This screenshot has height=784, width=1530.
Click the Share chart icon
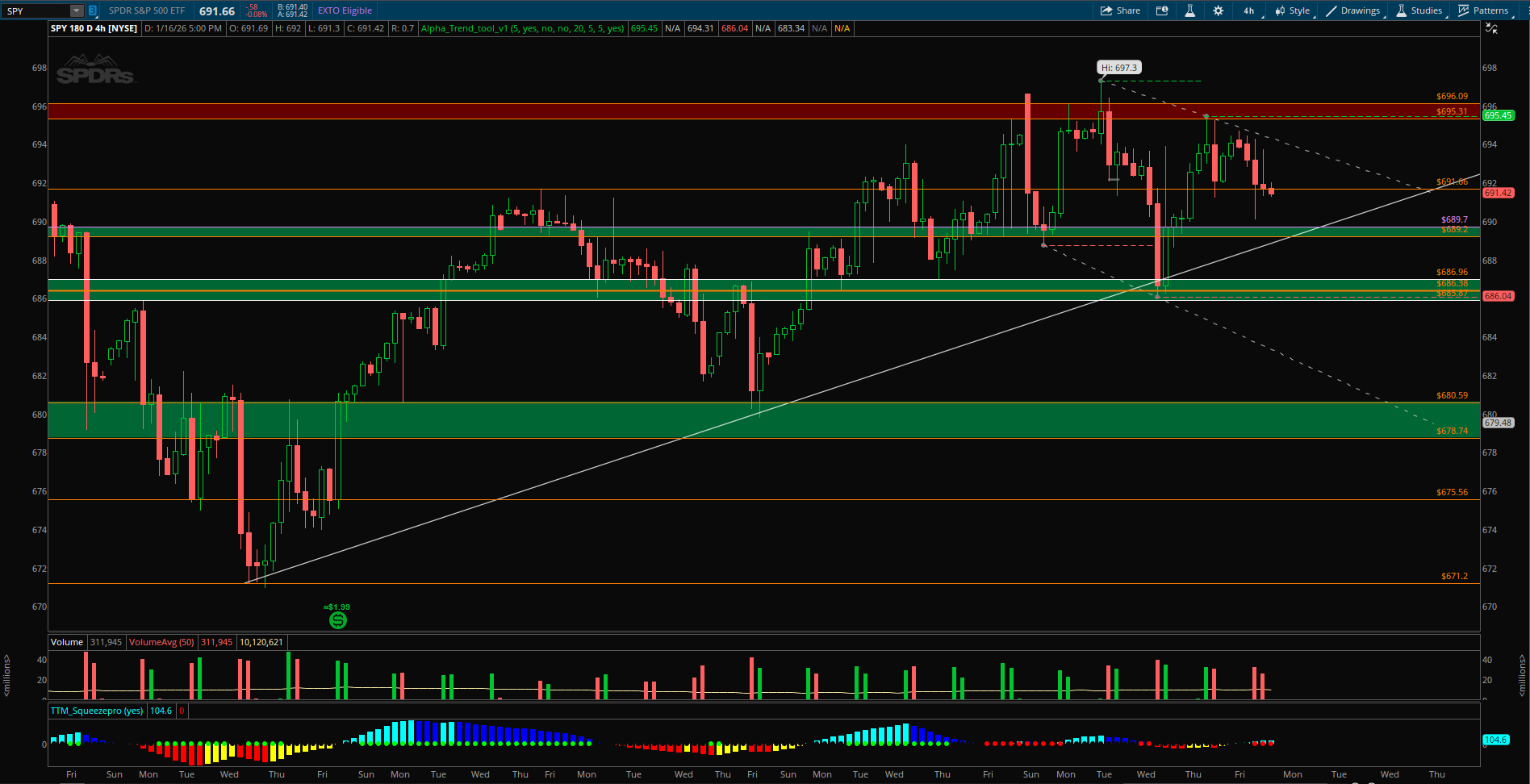pos(1120,10)
